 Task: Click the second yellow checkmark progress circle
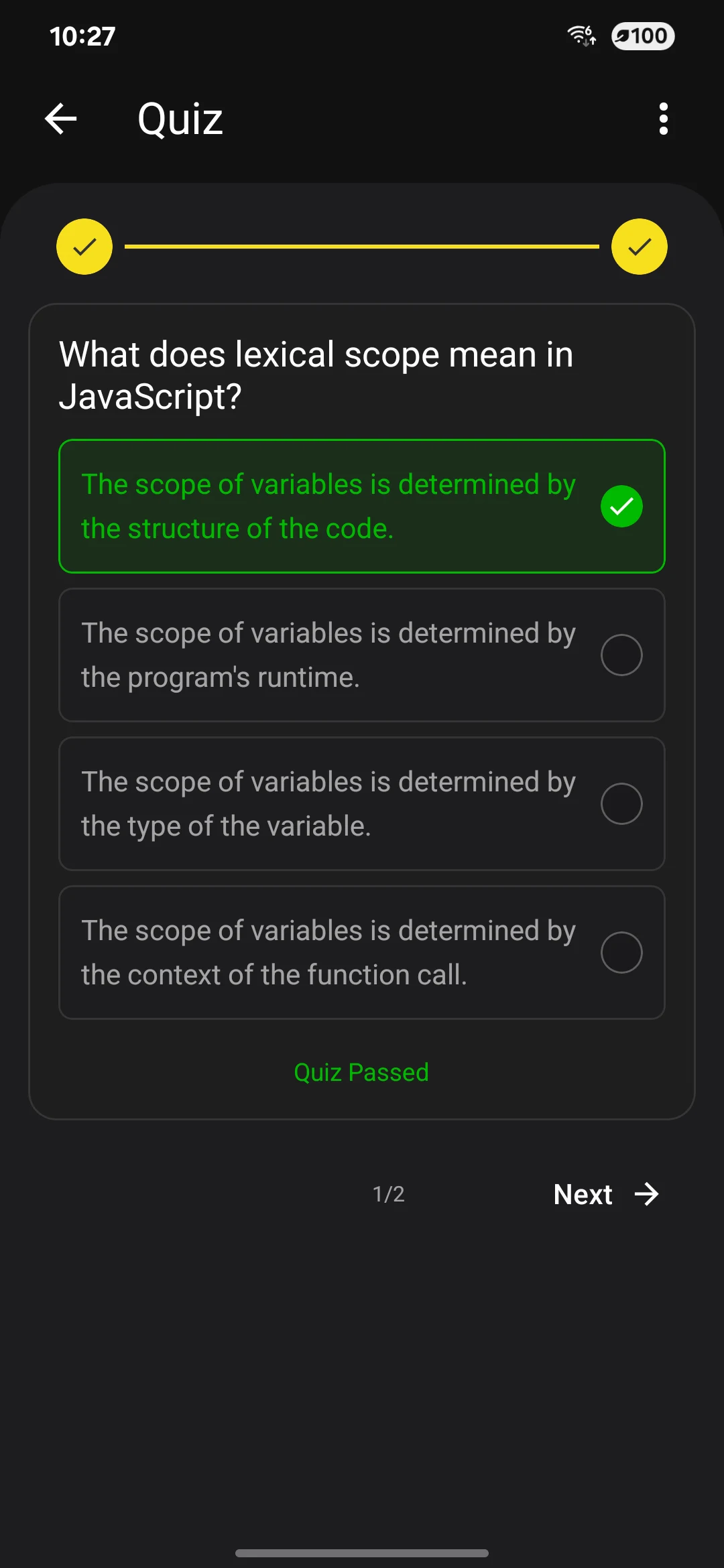tap(640, 247)
